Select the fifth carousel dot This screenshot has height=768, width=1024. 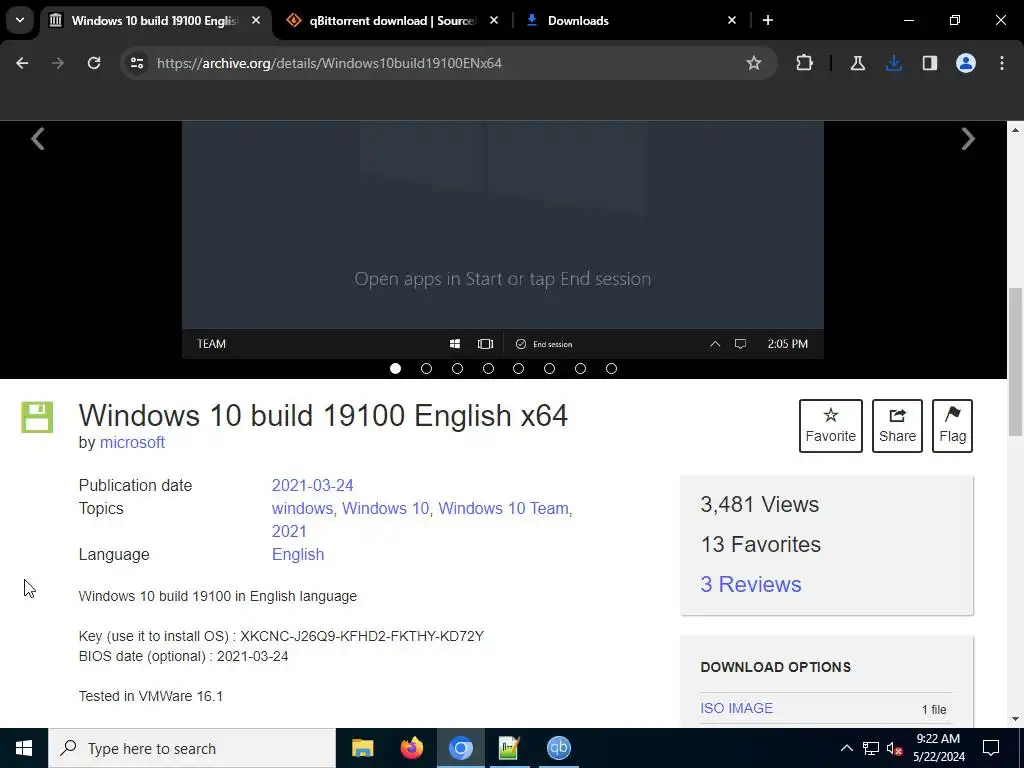pyautogui.click(x=519, y=369)
